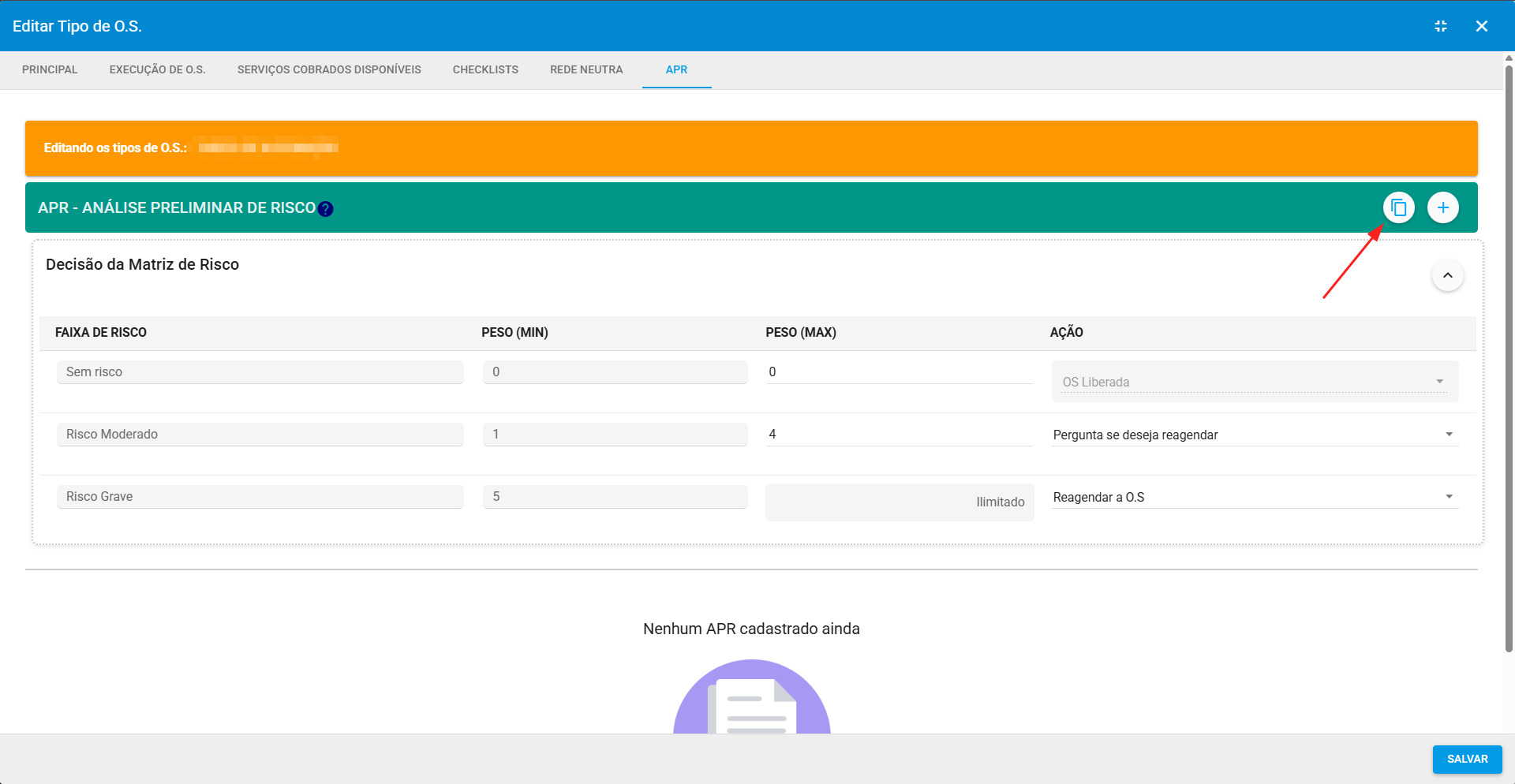The width and height of the screenshot is (1515, 784).
Task: Go to SERVIÇOS COBRADOS DISPONÍVEIS tab
Action: pos(329,69)
